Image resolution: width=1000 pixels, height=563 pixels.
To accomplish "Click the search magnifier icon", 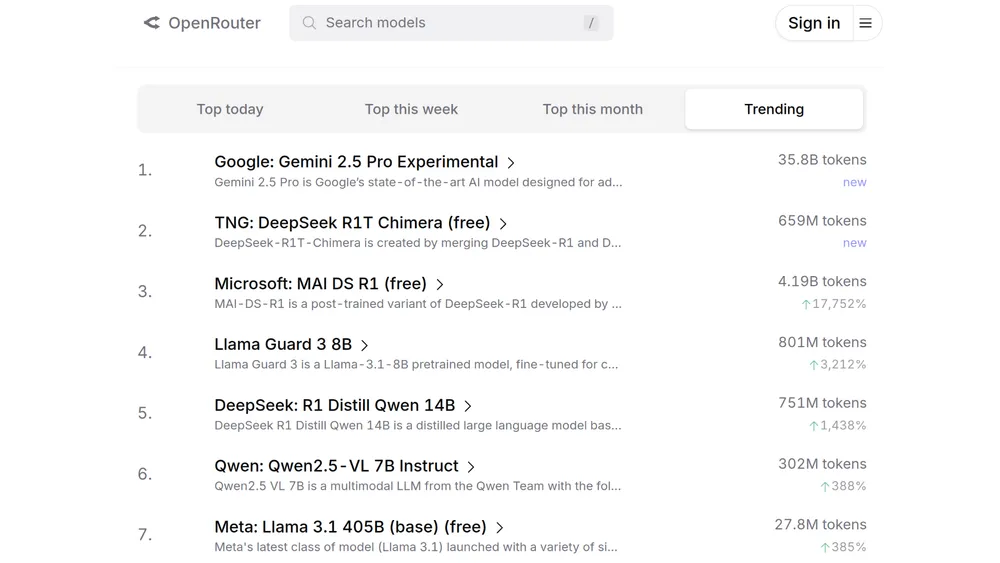I will [x=309, y=23].
